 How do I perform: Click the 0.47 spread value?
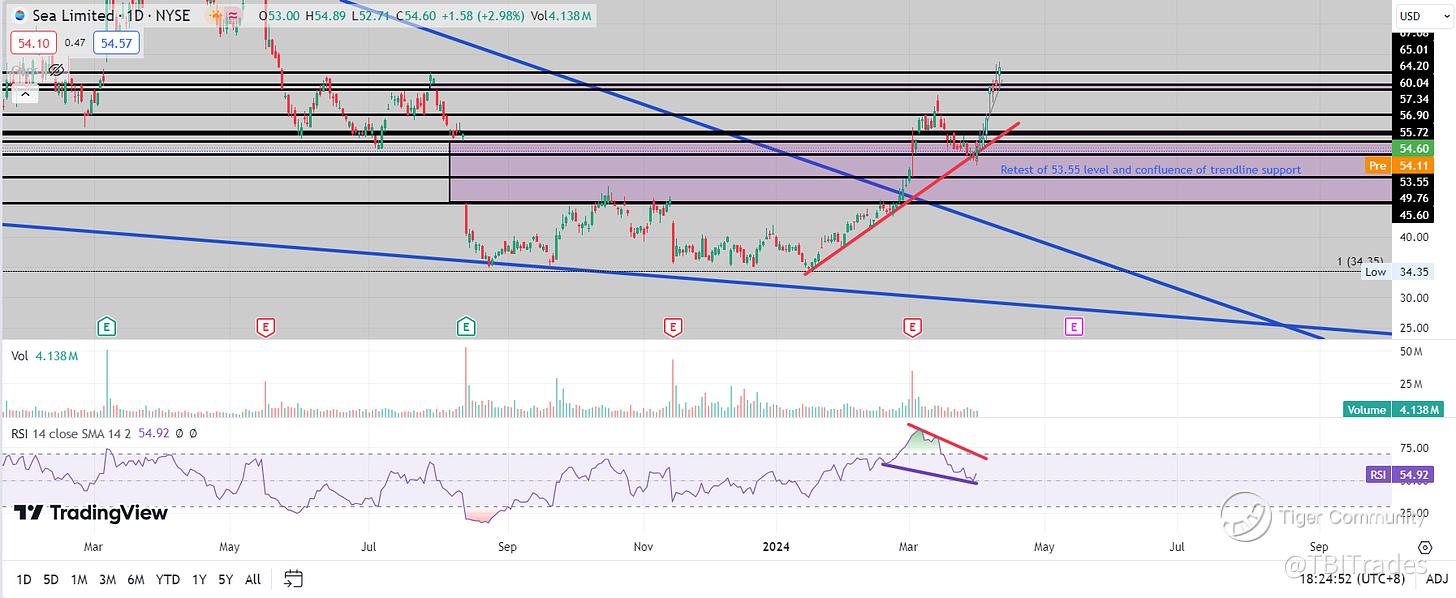click(x=74, y=43)
